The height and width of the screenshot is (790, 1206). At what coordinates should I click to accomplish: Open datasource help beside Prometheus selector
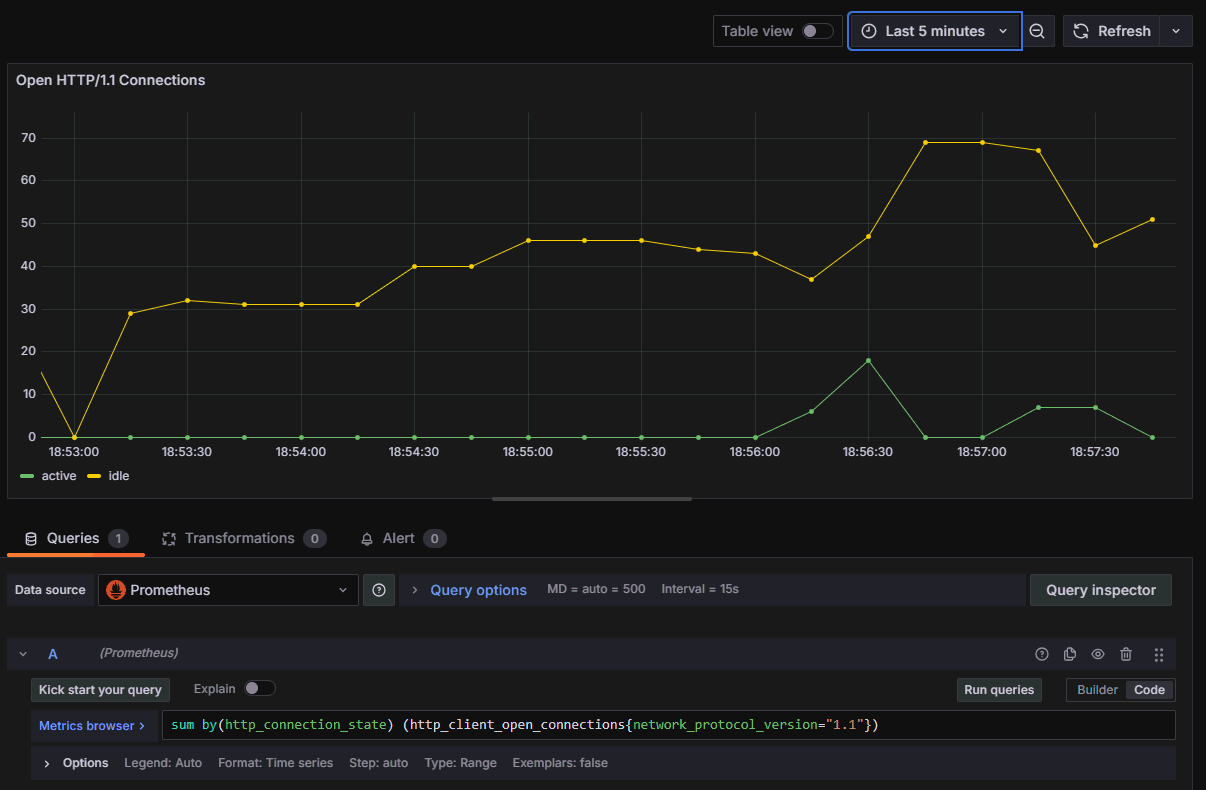pos(378,589)
